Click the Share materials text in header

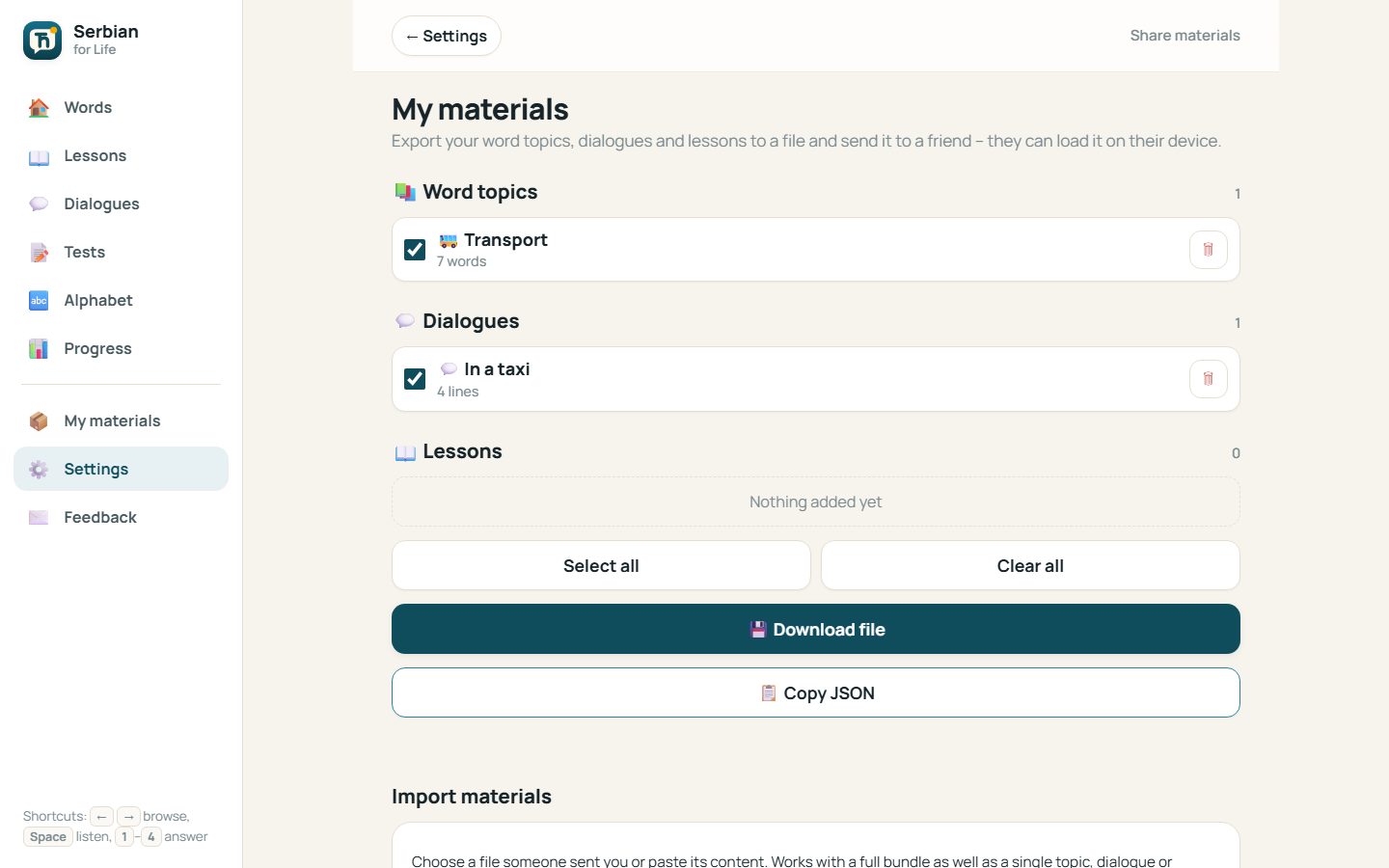[x=1185, y=36]
